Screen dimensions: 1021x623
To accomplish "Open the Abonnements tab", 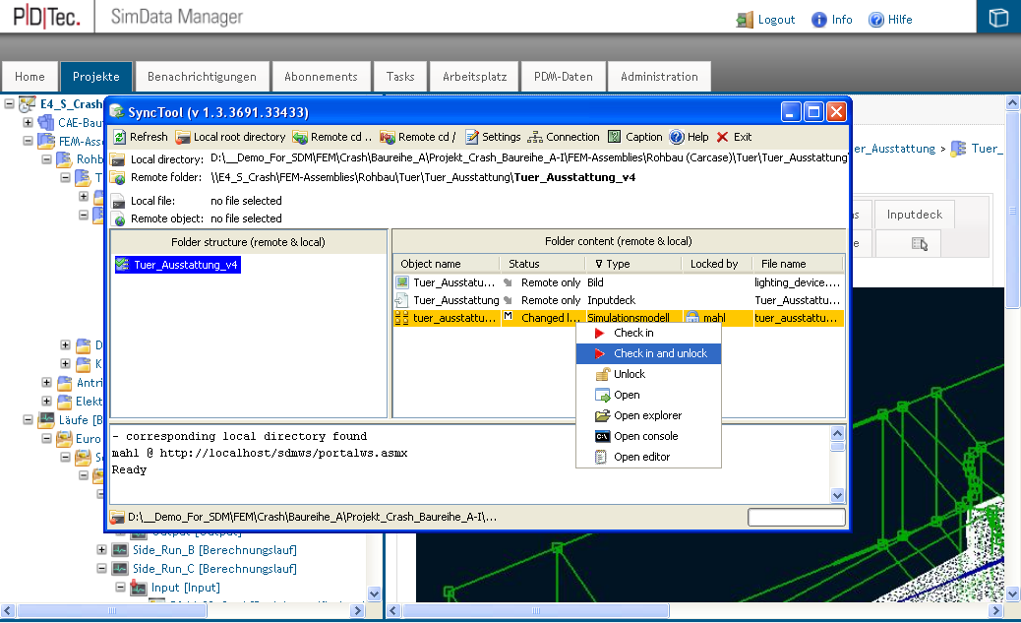I will pos(321,77).
